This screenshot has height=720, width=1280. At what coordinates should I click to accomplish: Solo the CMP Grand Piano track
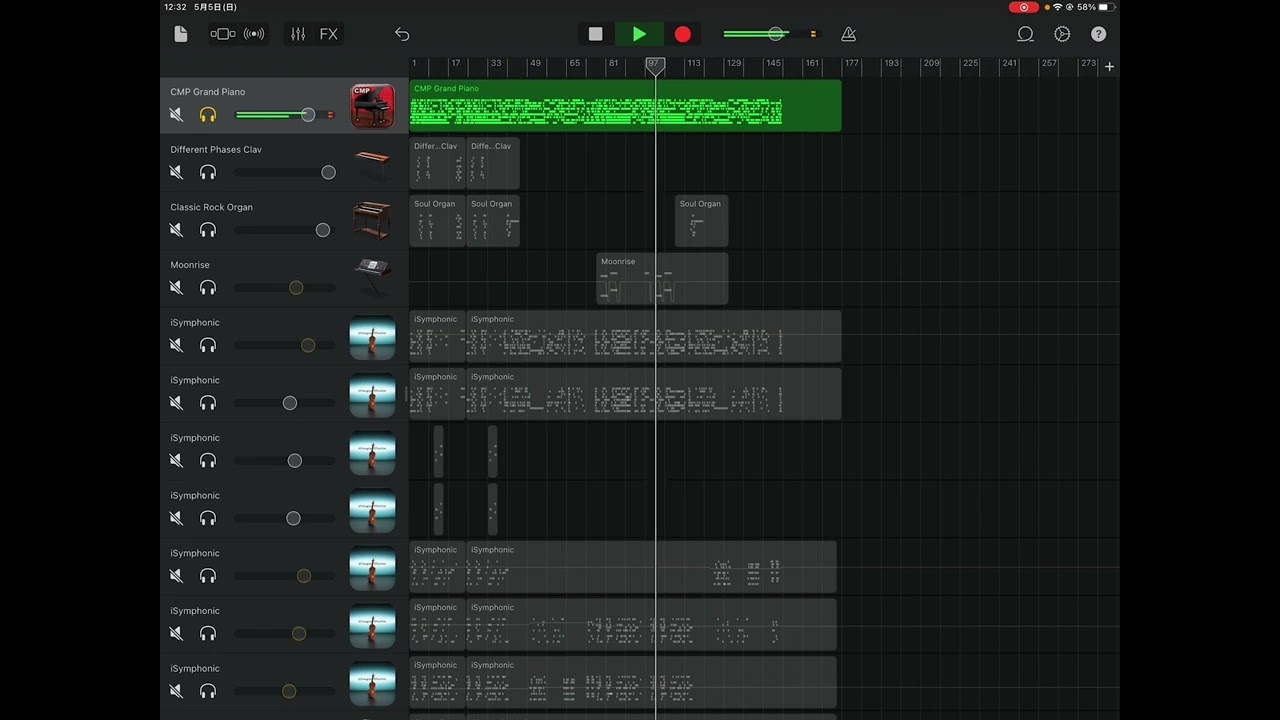point(208,115)
